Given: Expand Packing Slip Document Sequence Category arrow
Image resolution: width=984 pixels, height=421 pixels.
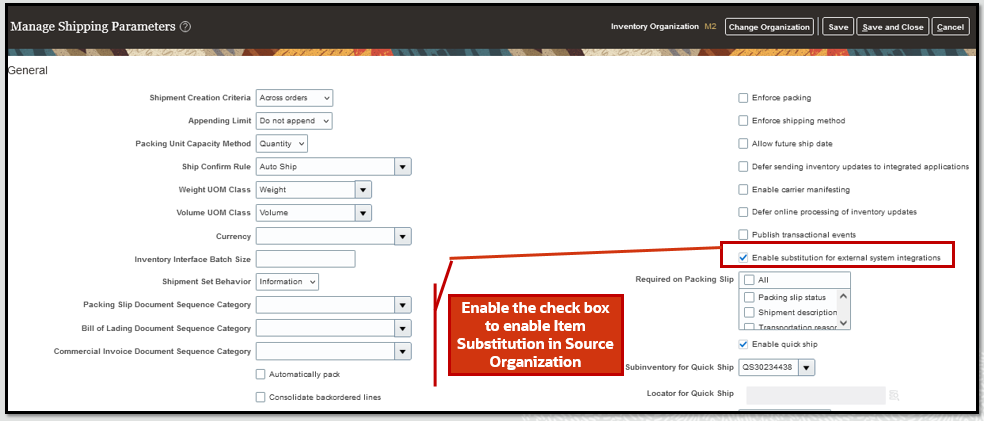Looking at the screenshot, I should tap(403, 305).
